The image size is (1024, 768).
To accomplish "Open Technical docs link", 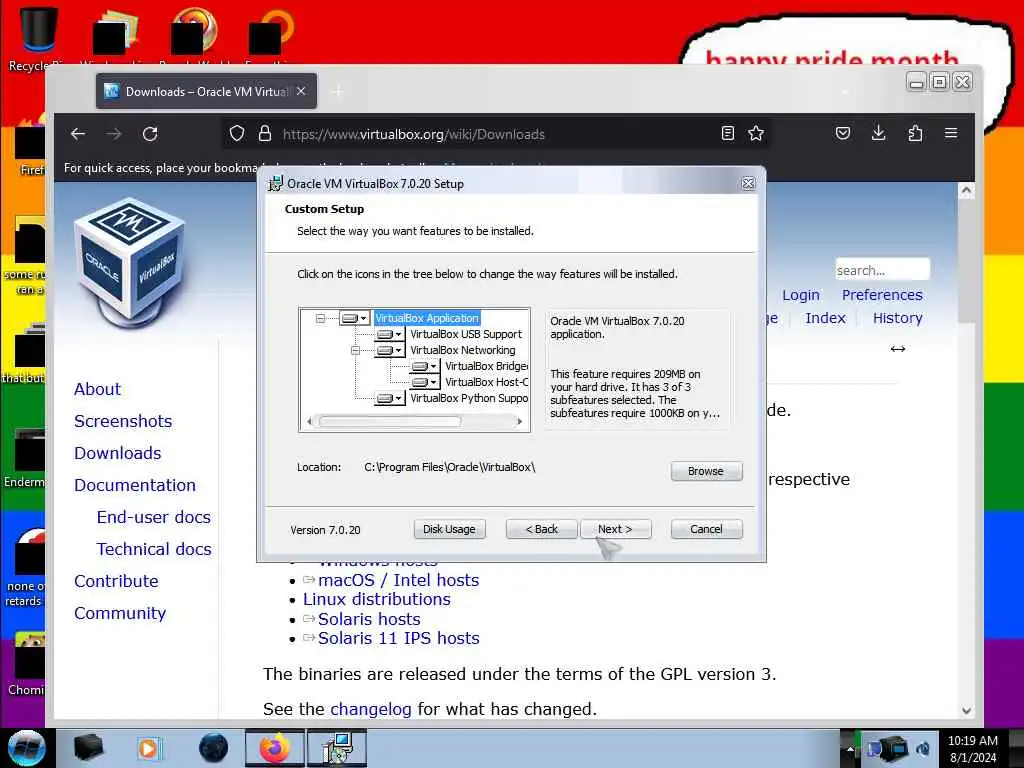I will pos(154,549).
